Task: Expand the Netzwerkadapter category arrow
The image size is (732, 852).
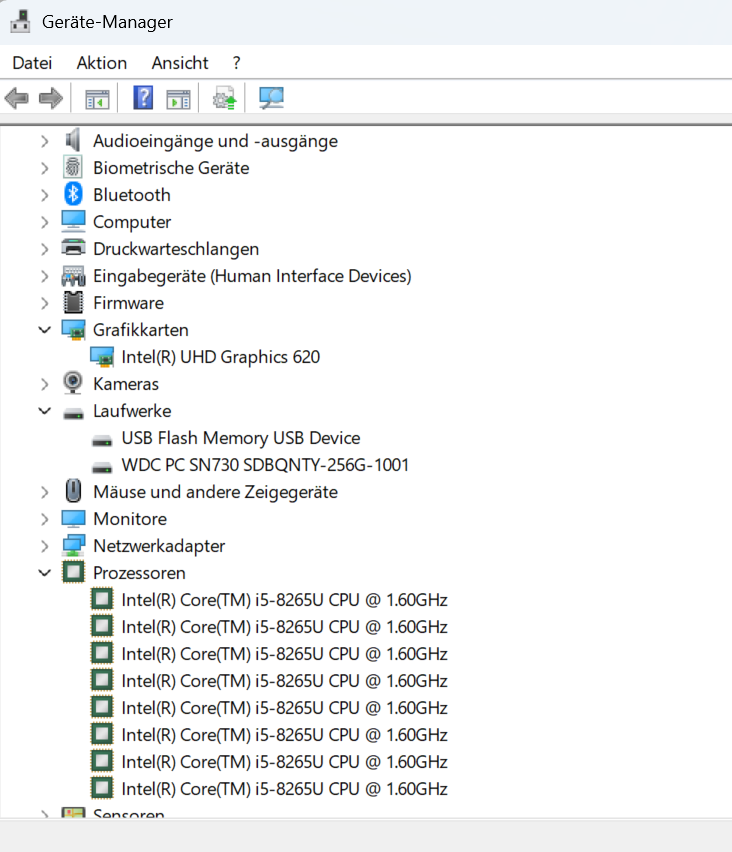Action: click(x=45, y=546)
